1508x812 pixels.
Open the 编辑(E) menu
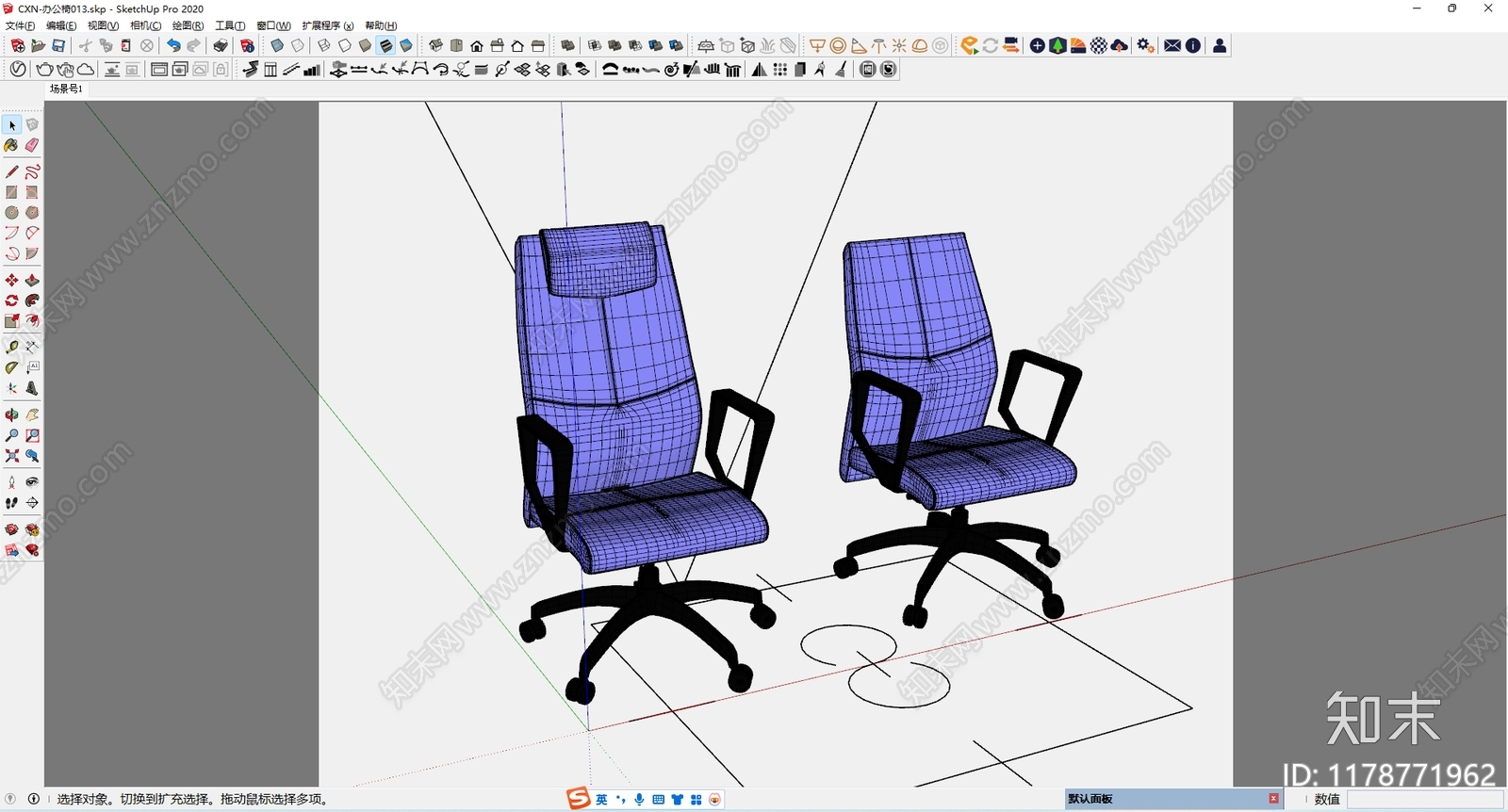[61, 25]
